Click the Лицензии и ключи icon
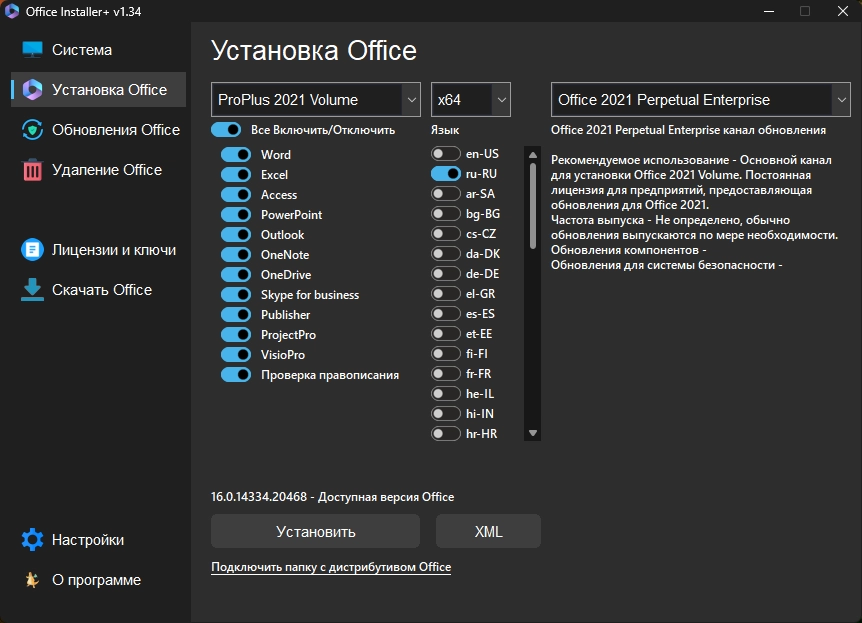 click(33, 250)
